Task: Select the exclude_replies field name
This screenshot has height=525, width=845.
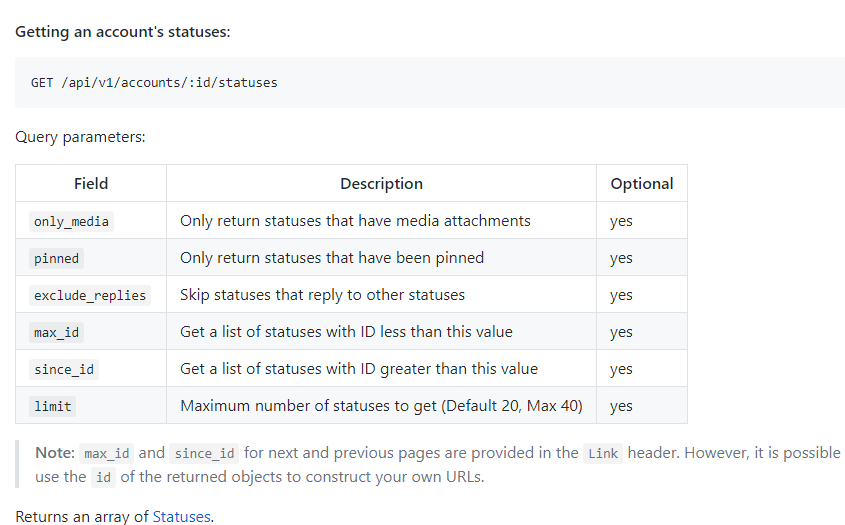Action: tap(90, 295)
